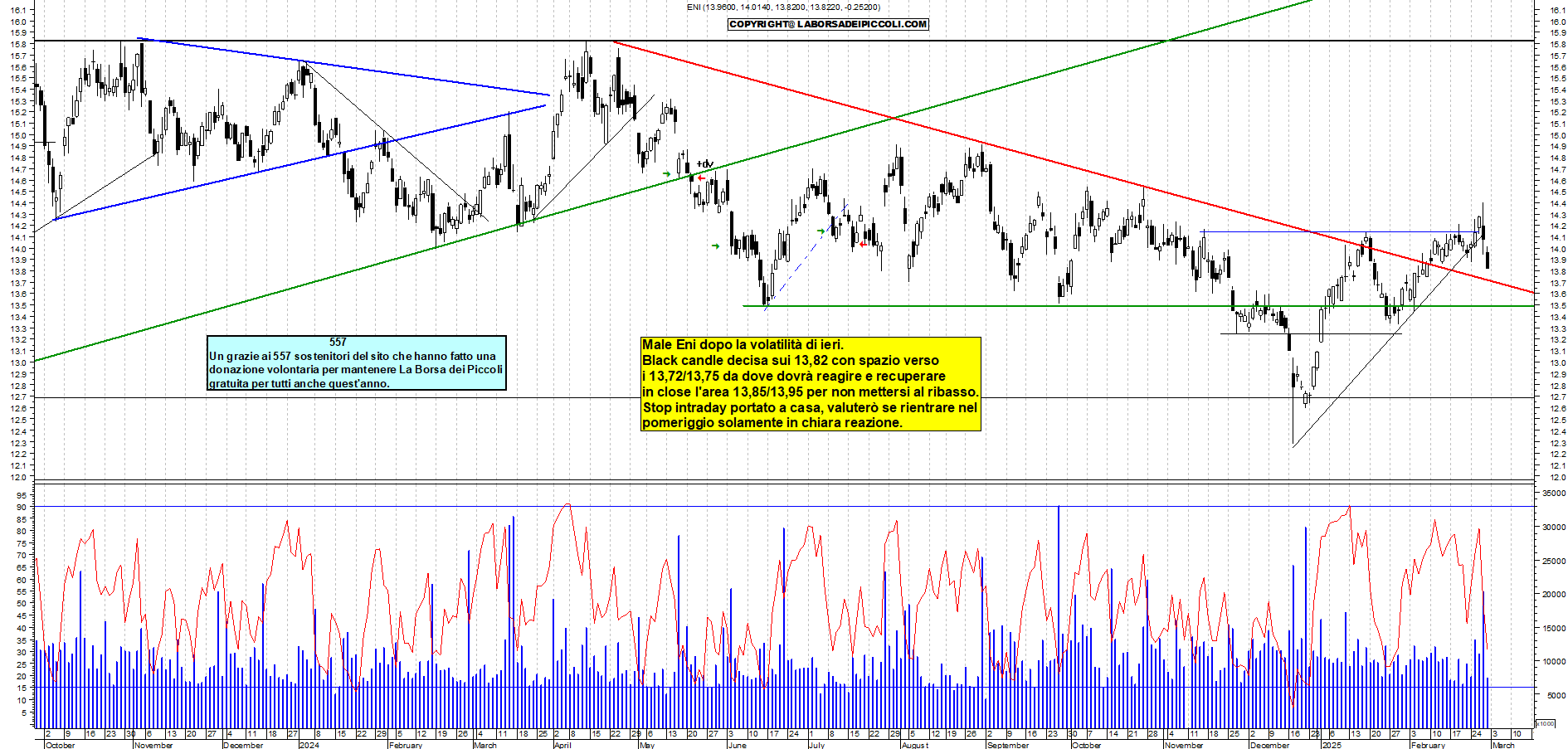Click '95' on the left oscillator axis
This screenshot has height=749, width=1568.
(x=22, y=495)
